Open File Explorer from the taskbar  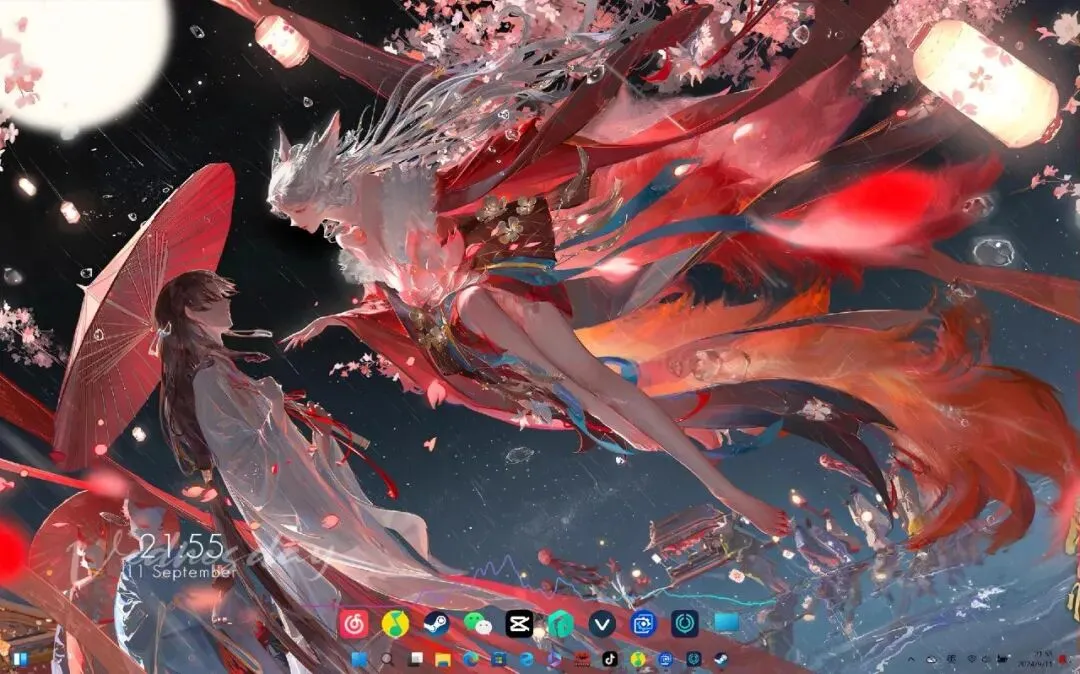[x=443, y=660]
